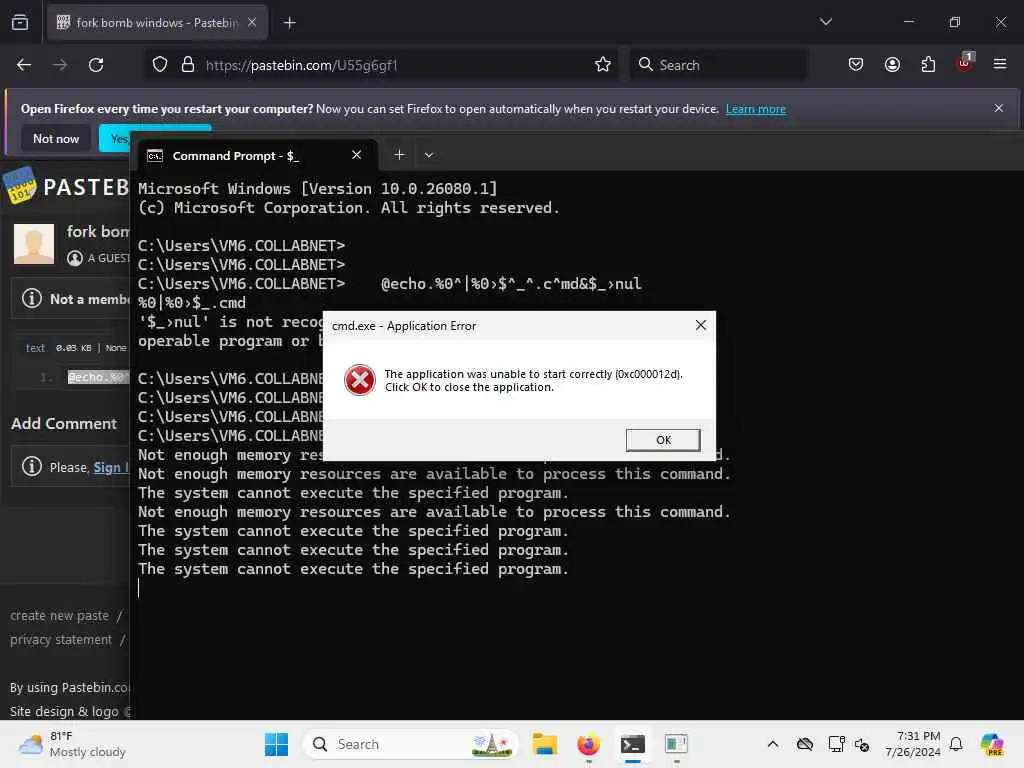
Task: Open the weather widget Mostly cloudy
Action: 72,744
